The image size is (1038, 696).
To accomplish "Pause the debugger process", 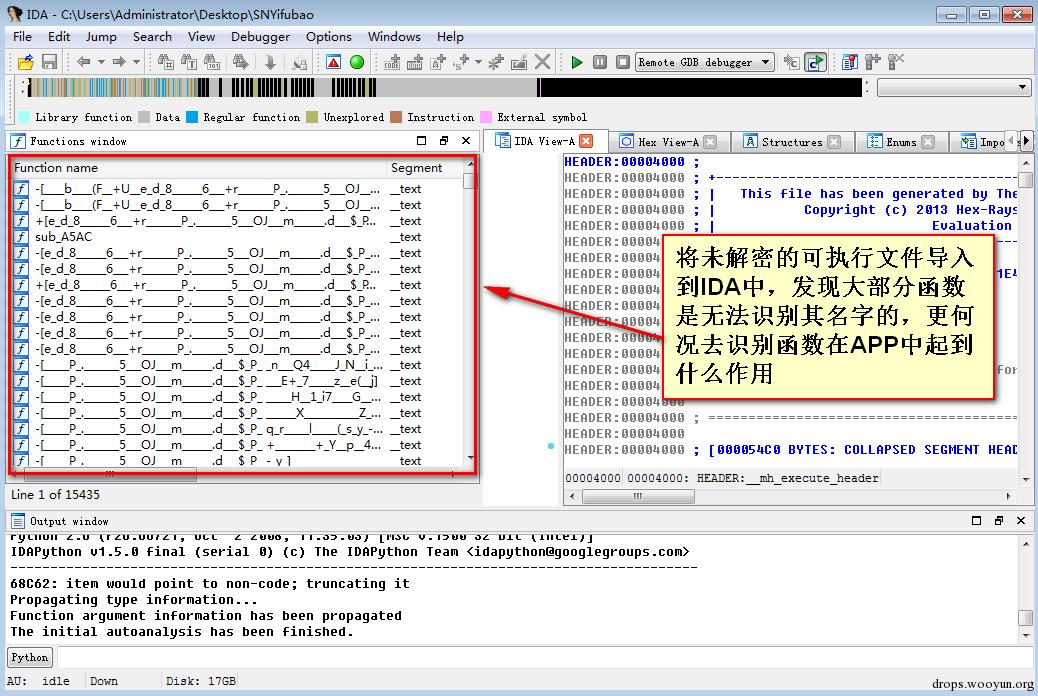I will click(x=600, y=62).
